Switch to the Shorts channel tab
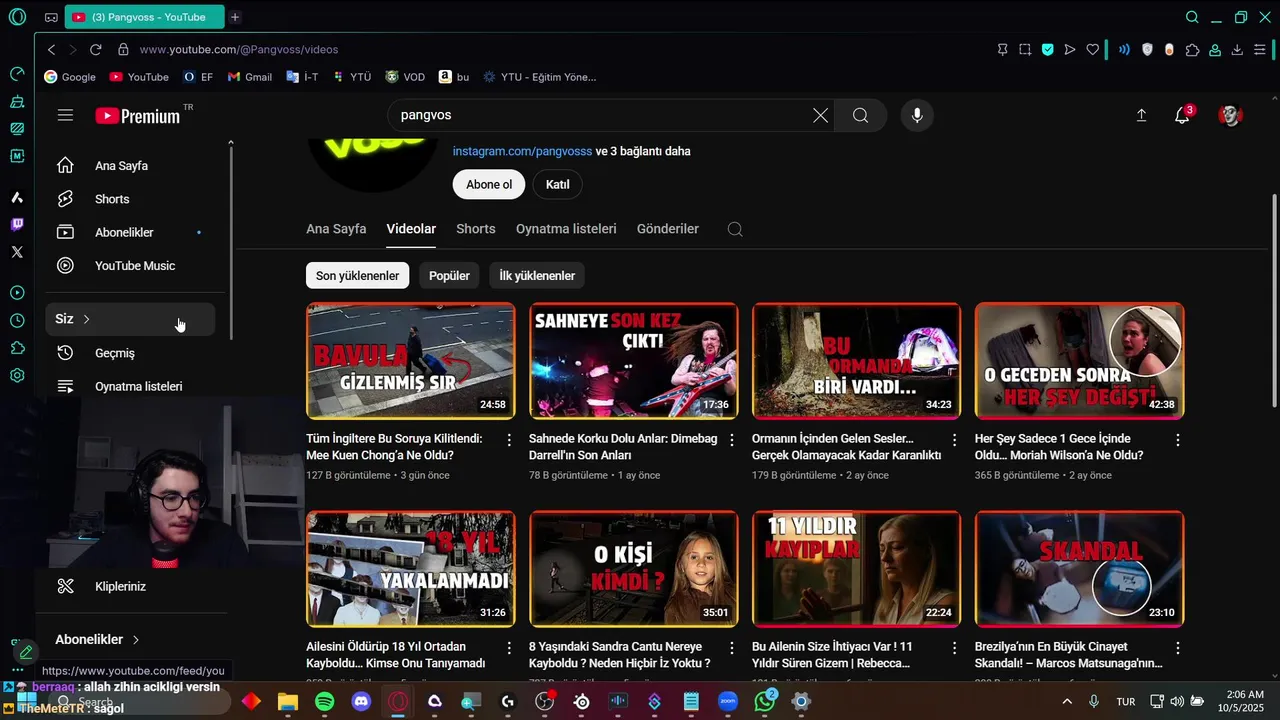This screenshot has width=1280, height=720. click(476, 229)
